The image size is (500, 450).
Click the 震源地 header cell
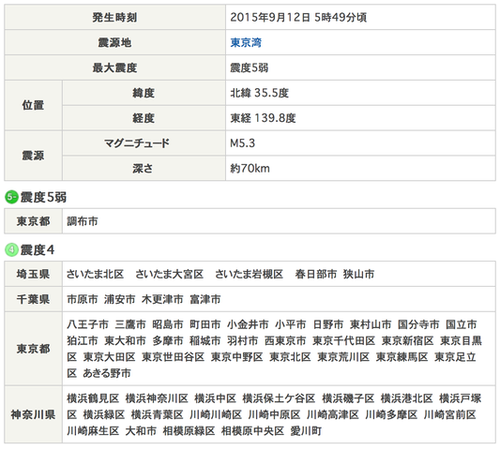click(115, 42)
